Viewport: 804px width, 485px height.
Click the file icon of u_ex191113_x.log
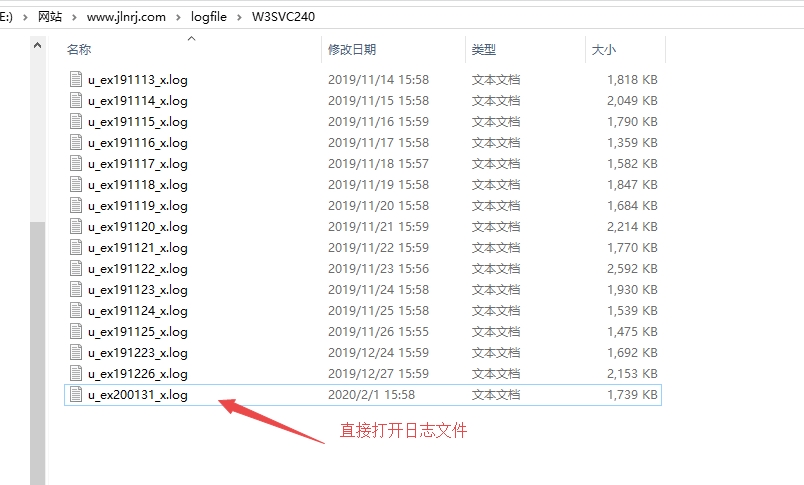pyautogui.click(x=75, y=79)
